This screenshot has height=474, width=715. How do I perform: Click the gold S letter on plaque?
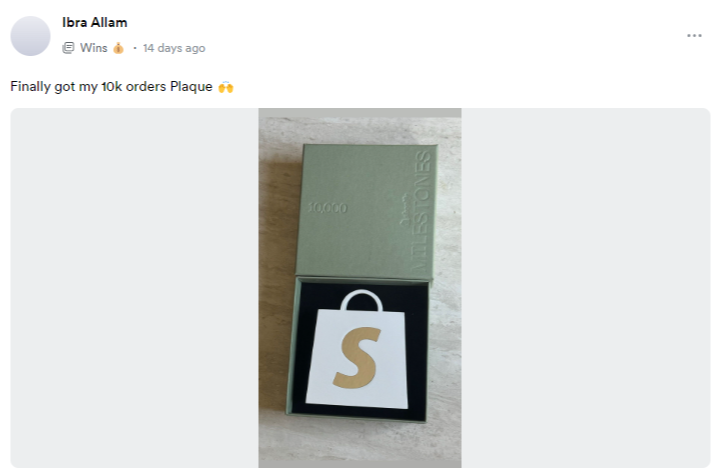point(357,357)
